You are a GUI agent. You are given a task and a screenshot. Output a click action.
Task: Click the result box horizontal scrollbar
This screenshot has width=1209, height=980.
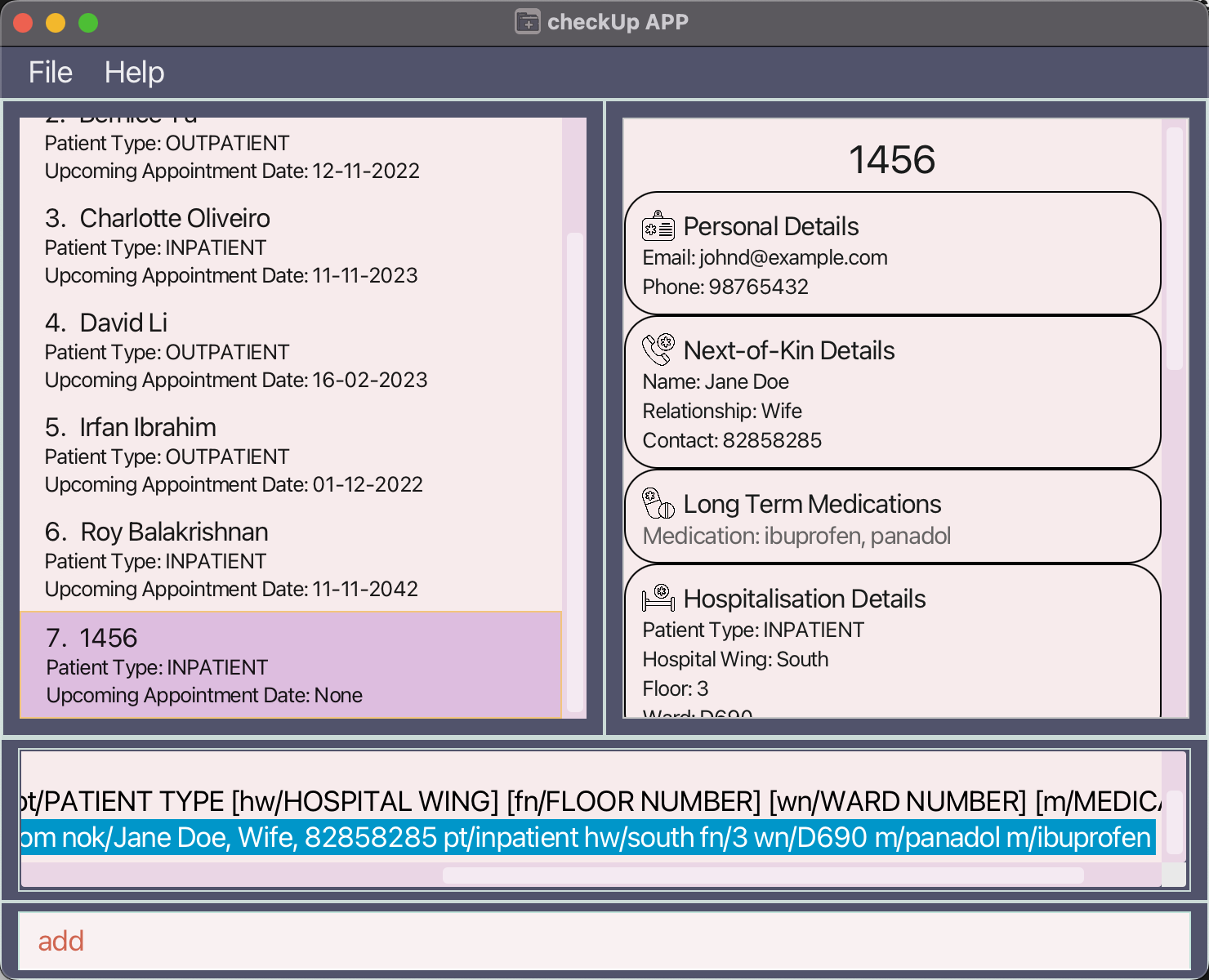click(x=763, y=875)
